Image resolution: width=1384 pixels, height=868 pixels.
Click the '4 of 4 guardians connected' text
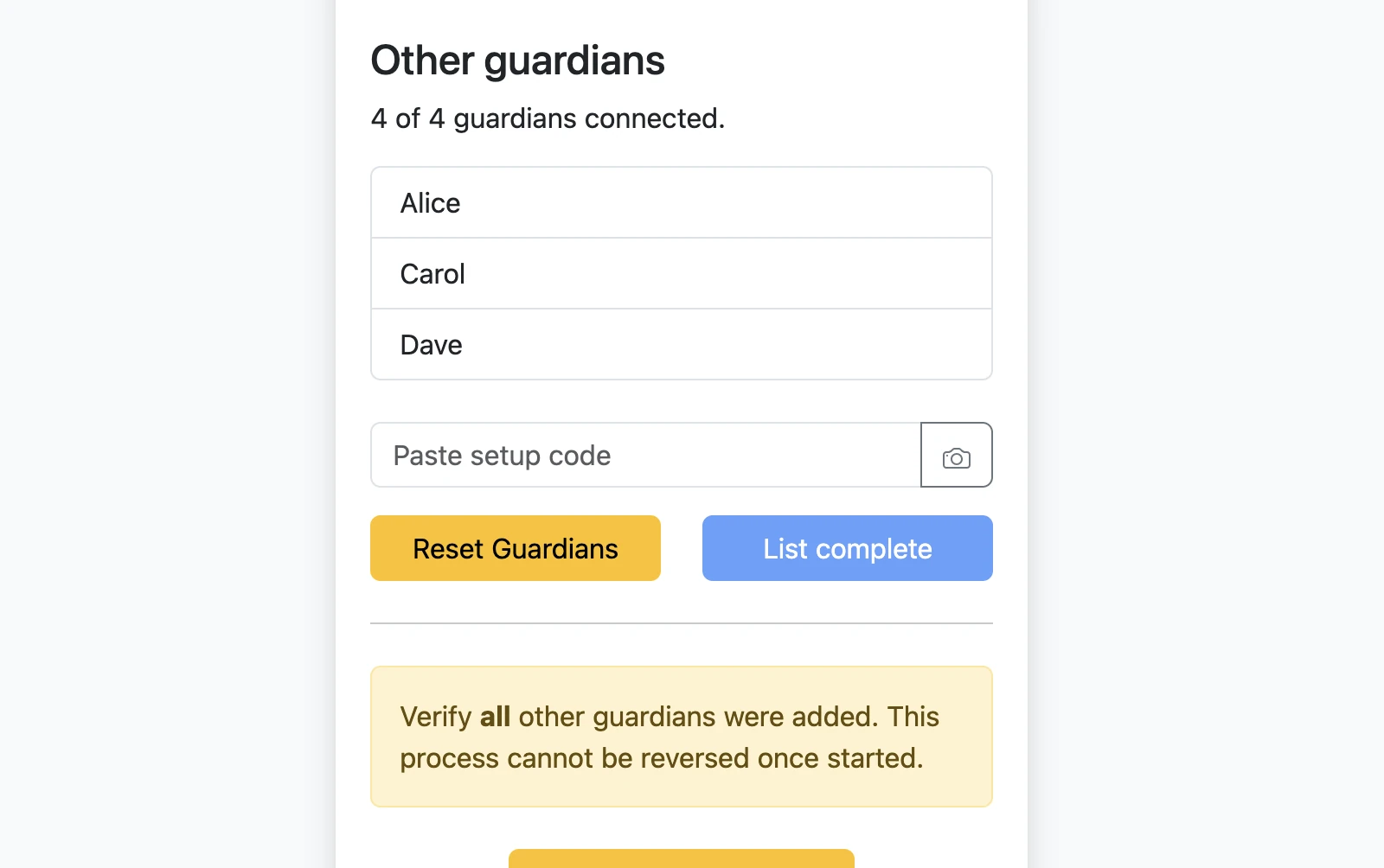click(548, 118)
